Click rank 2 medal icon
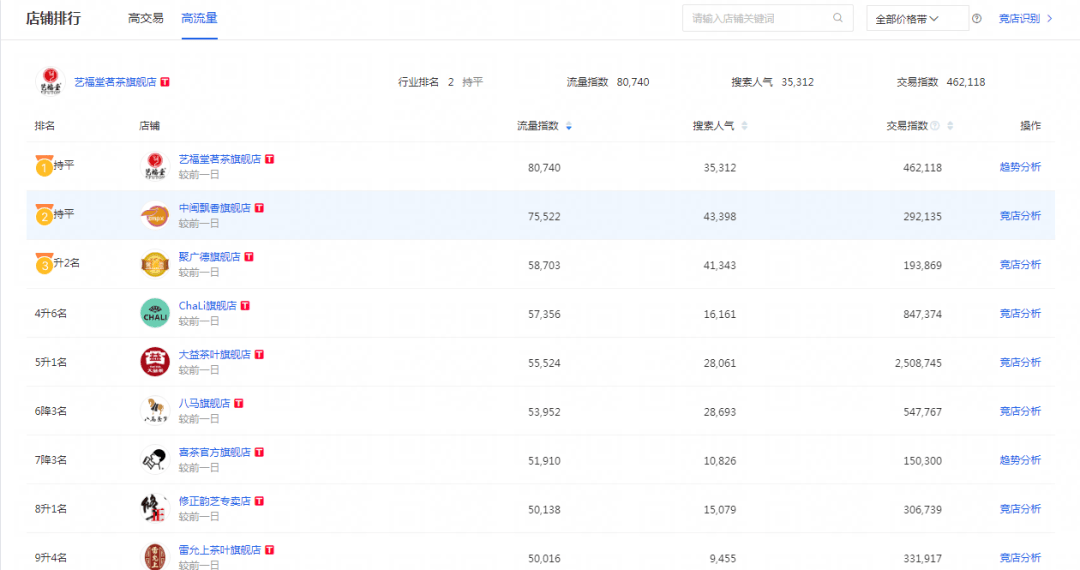 (x=44, y=215)
